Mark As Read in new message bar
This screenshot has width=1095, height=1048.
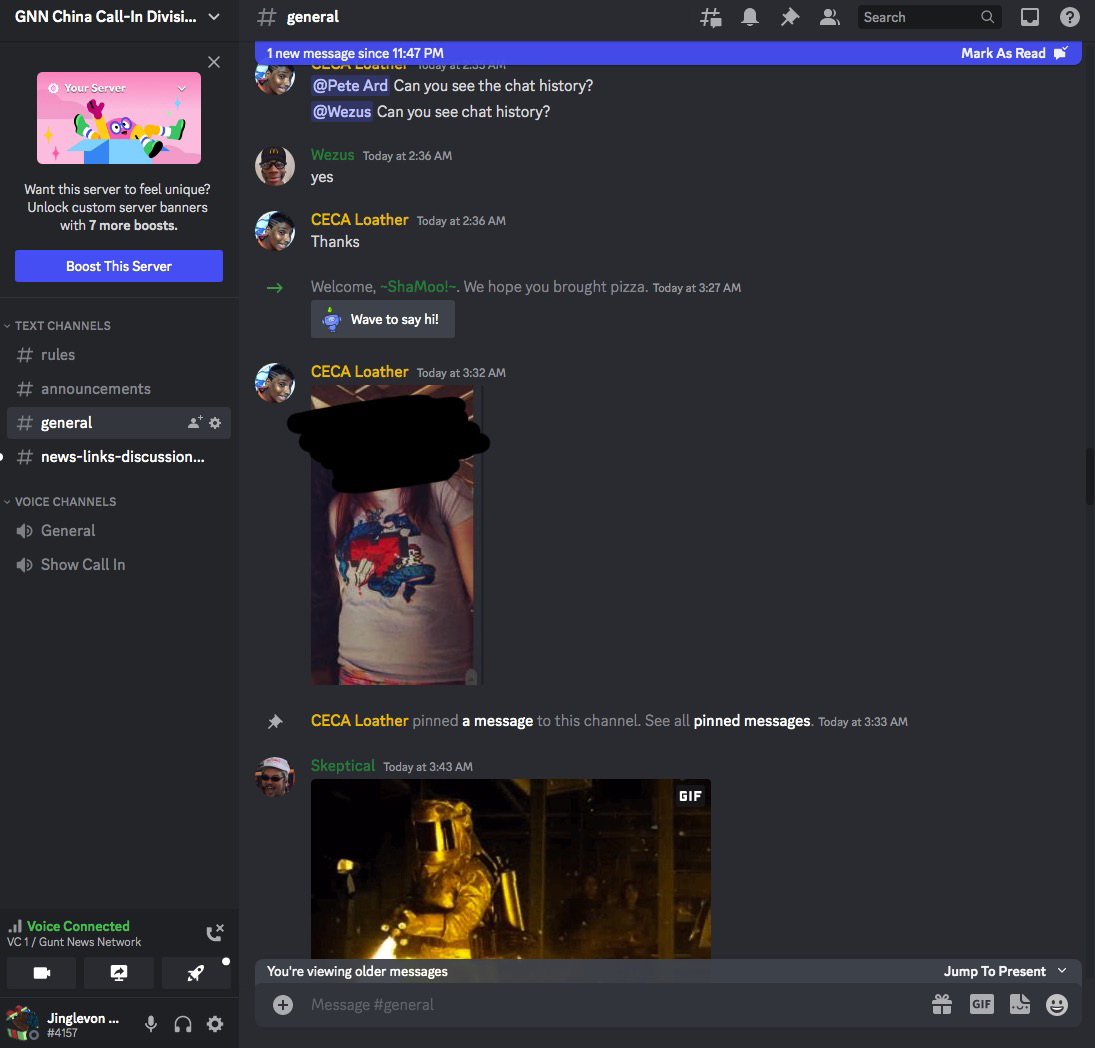click(x=1013, y=53)
